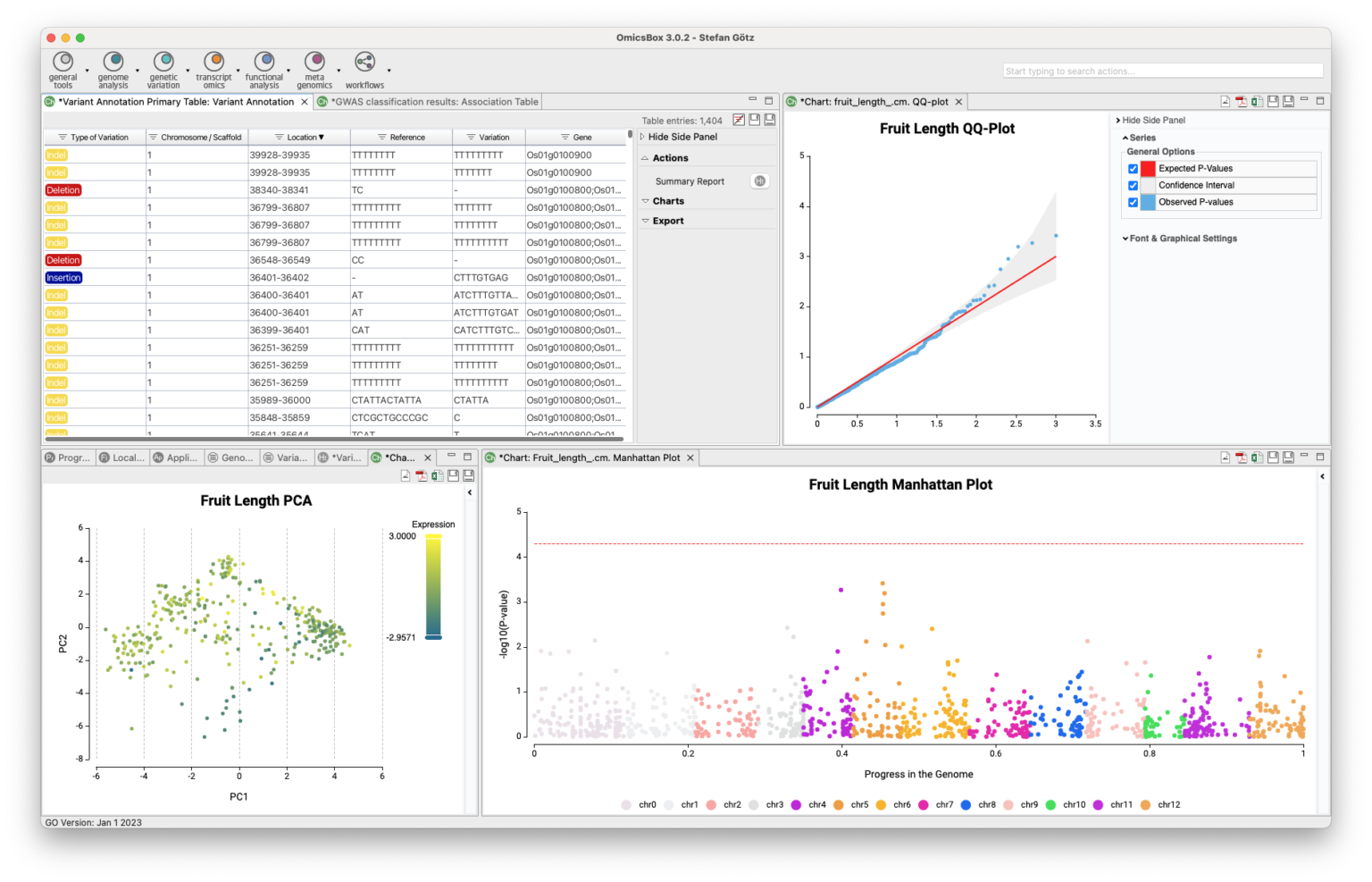Disable Observed P-values in the QQ-plot
The height and width of the screenshot is (882, 1372).
point(1134,202)
